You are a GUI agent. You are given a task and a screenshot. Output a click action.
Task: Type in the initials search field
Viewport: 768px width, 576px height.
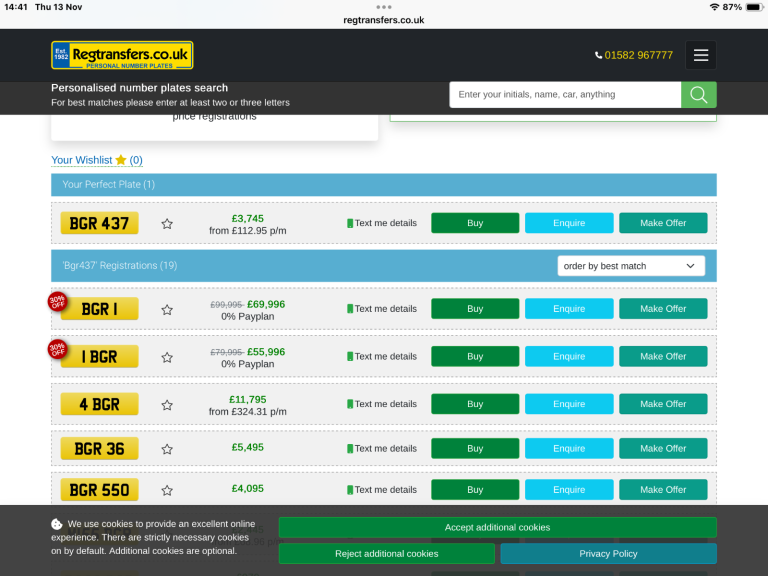[x=565, y=95]
